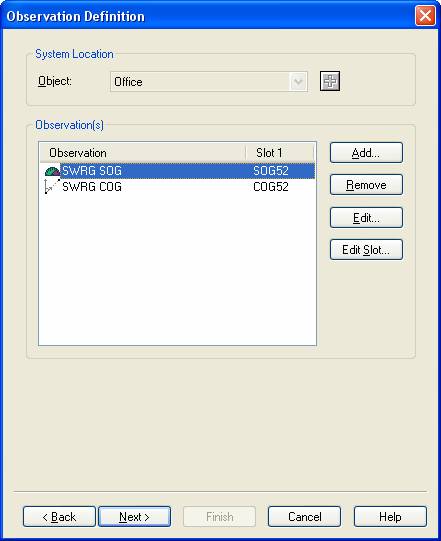Screen dimensions: 441x541
Task: Remove the selected observation
Action: point(366,185)
